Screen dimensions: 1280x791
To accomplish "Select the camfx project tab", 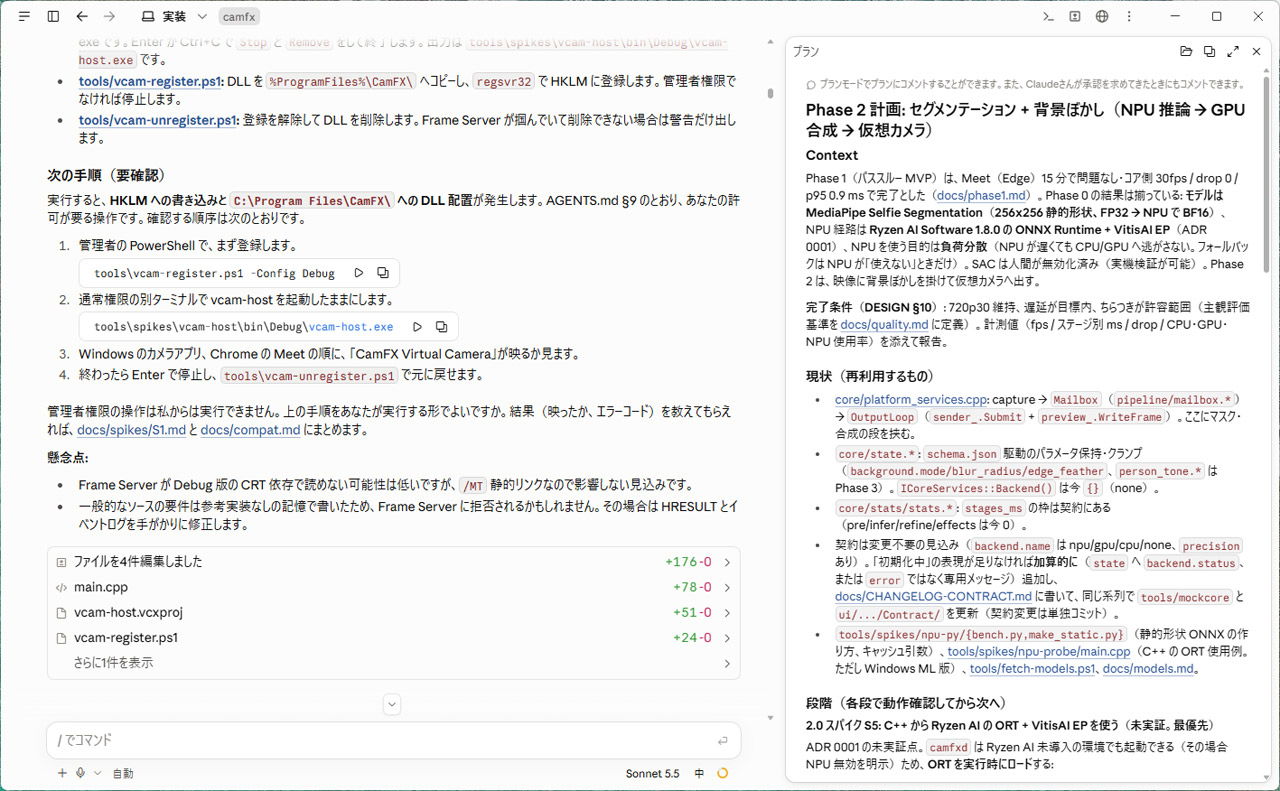I will coord(239,17).
